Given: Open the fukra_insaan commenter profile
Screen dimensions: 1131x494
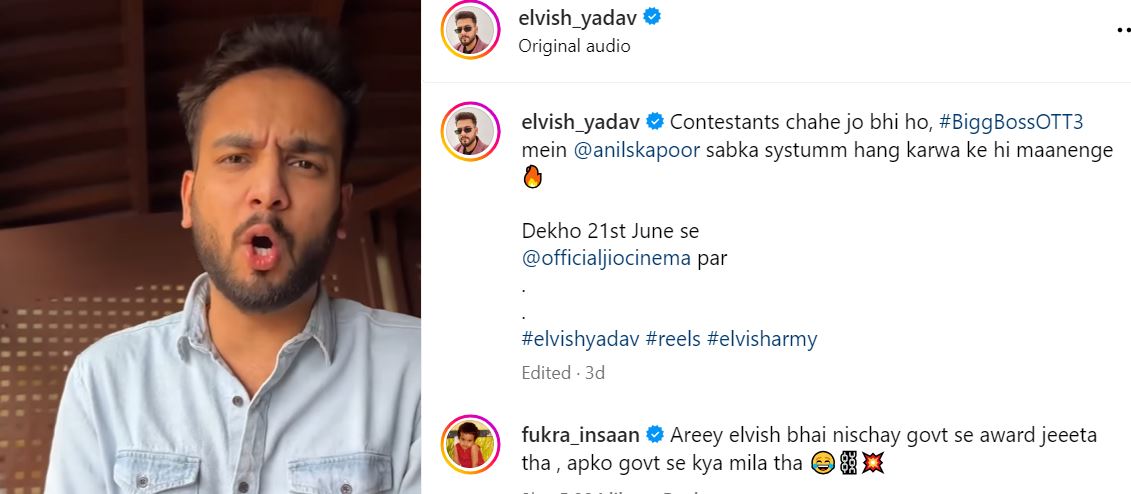Looking at the screenshot, I should click(x=581, y=436).
